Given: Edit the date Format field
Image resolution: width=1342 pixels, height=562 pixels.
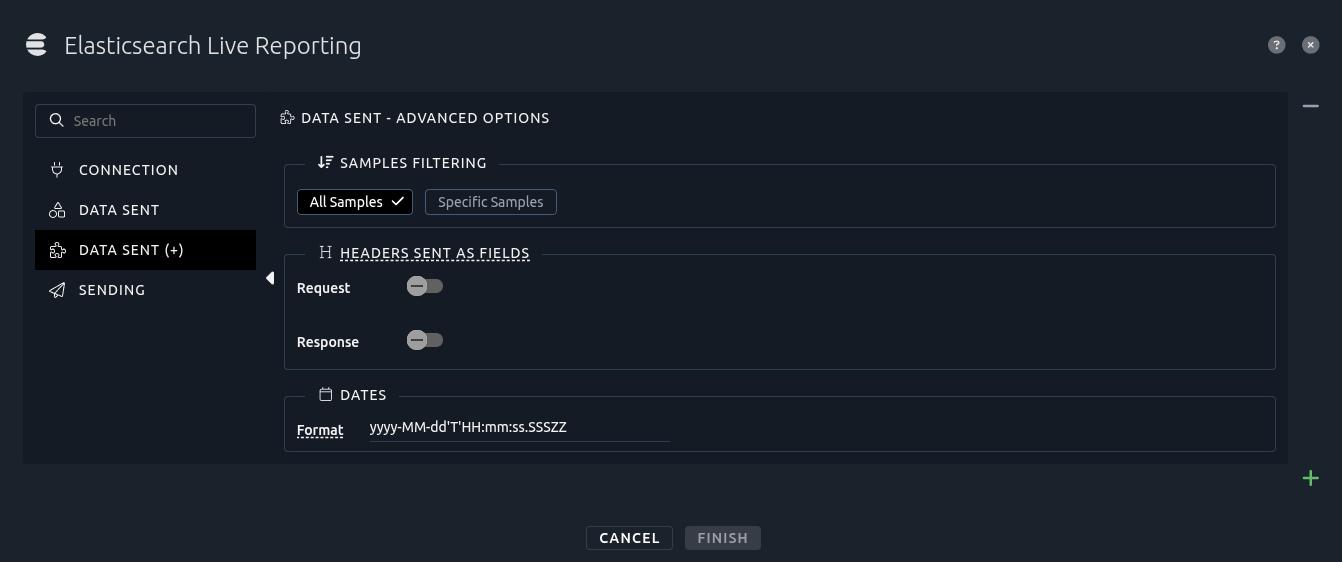Looking at the screenshot, I should (x=519, y=428).
